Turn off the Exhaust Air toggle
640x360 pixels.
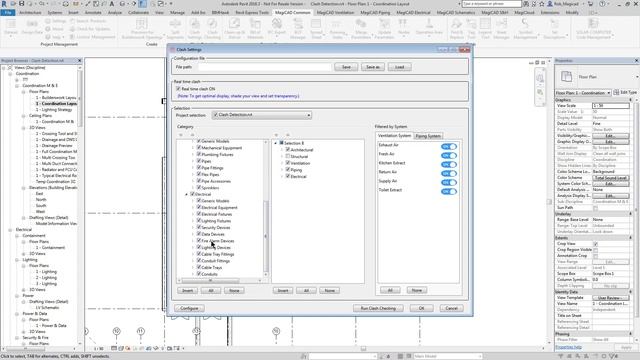point(449,147)
